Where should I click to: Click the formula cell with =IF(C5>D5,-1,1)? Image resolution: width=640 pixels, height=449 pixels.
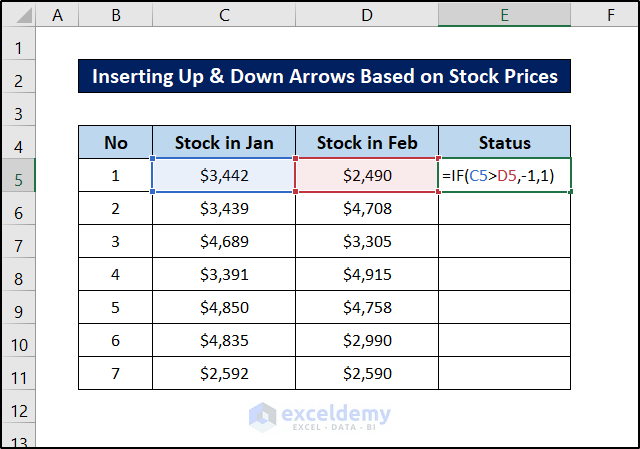click(x=504, y=176)
